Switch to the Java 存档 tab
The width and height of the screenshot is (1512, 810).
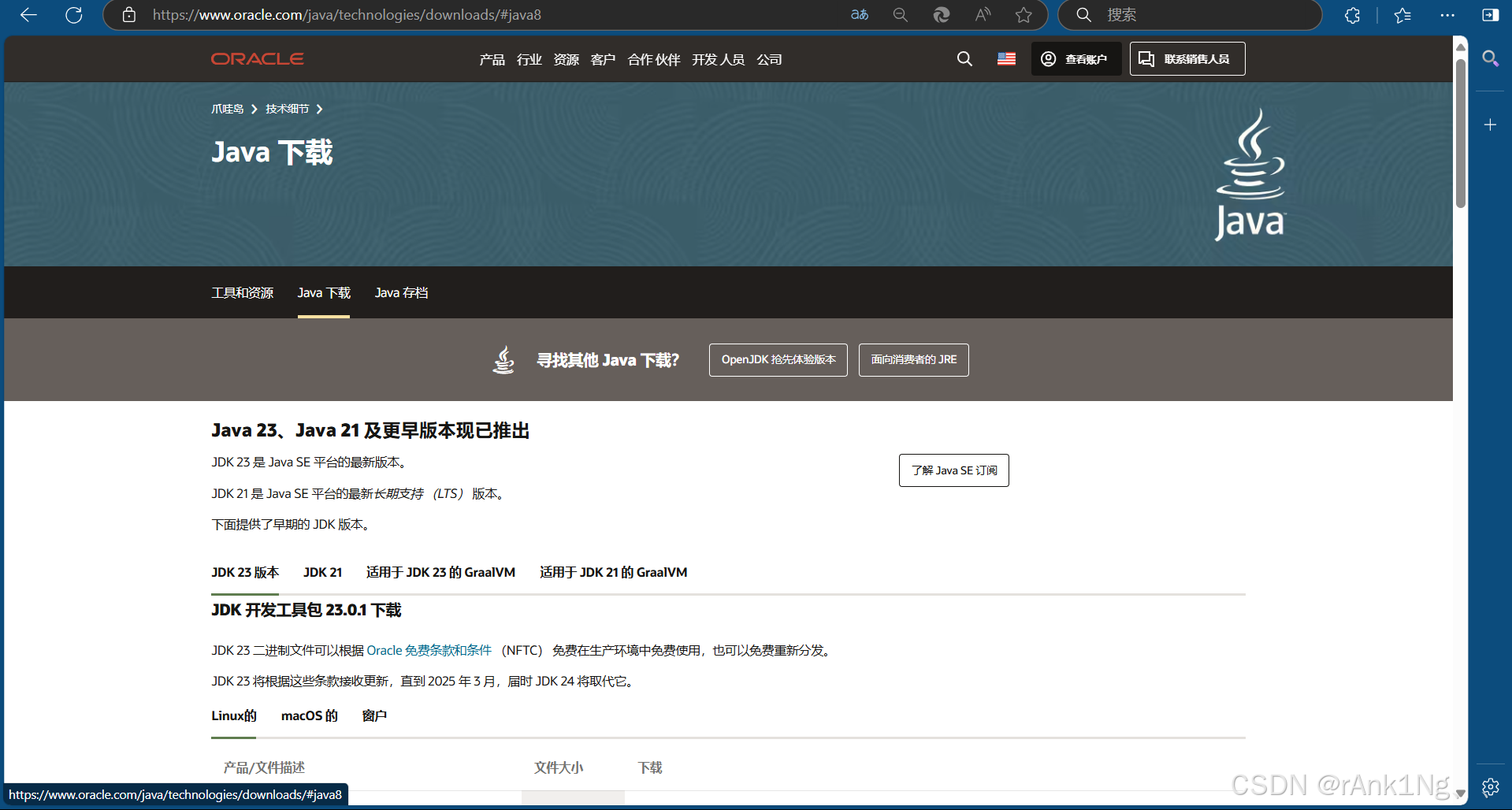click(401, 292)
